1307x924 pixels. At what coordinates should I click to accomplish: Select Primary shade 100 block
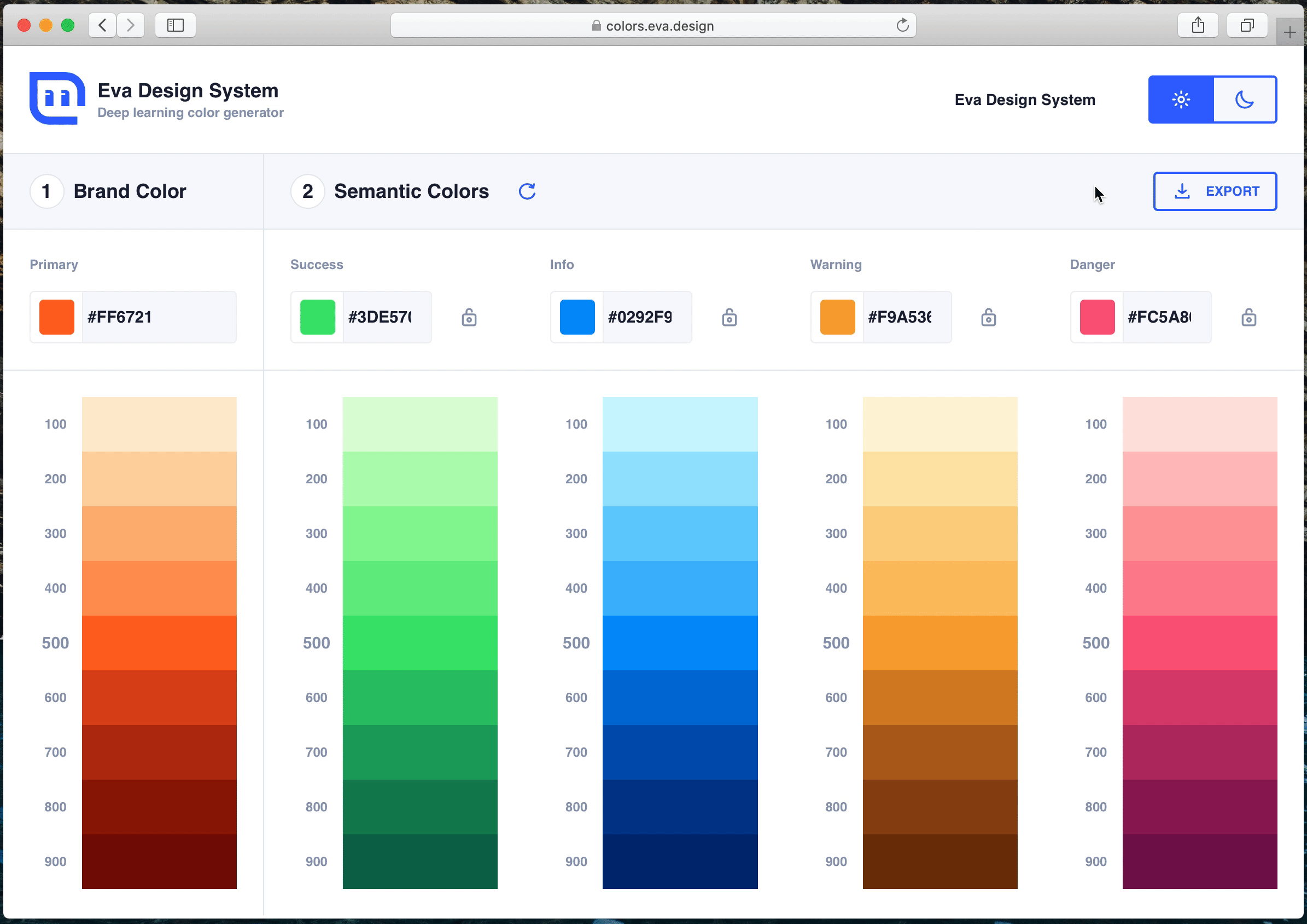tap(159, 424)
